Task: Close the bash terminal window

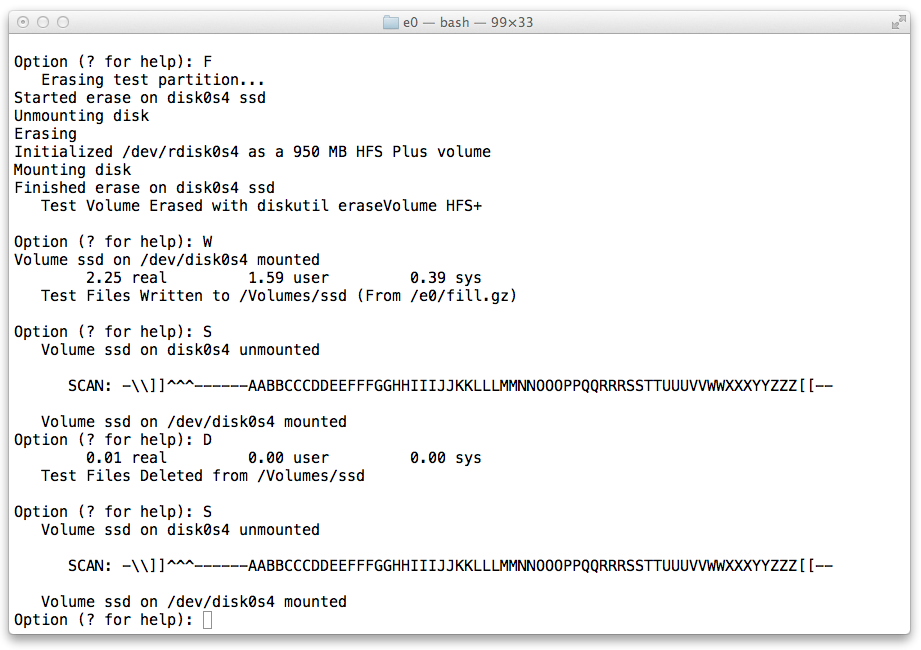Action: coord(23,22)
